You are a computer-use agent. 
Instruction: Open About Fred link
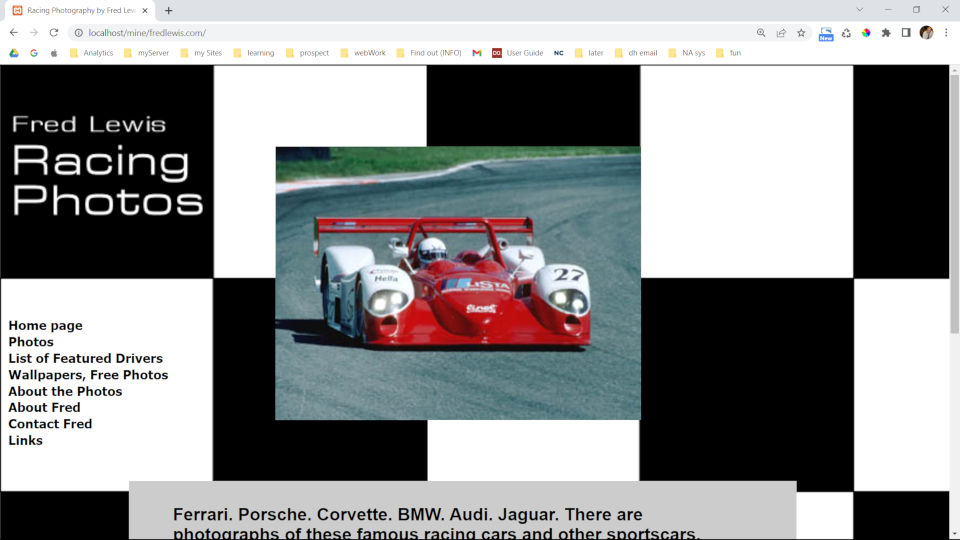pyautogui.click(x=44, y=408)
